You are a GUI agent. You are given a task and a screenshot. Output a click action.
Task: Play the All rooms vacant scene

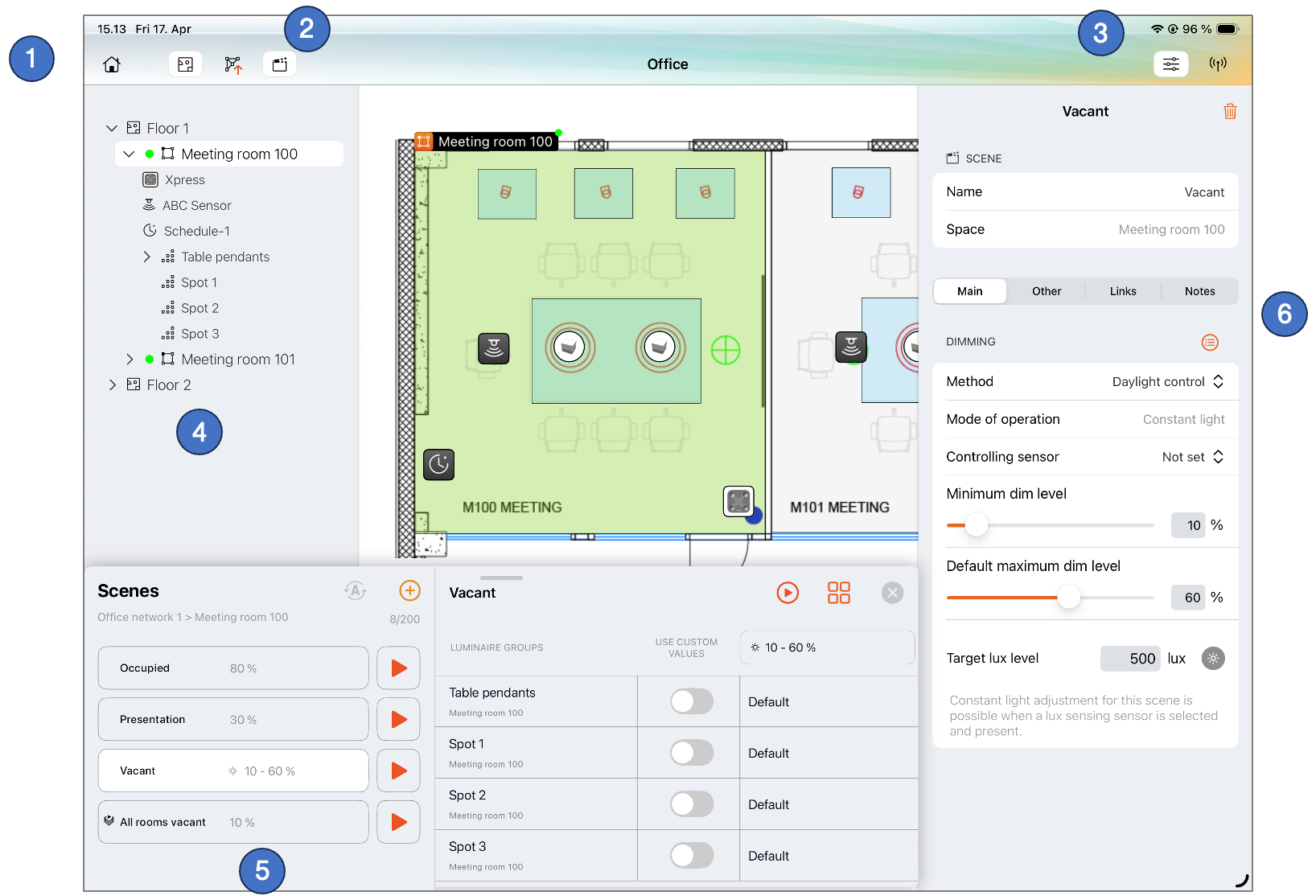pyautogui.click(x=398, y=822)
